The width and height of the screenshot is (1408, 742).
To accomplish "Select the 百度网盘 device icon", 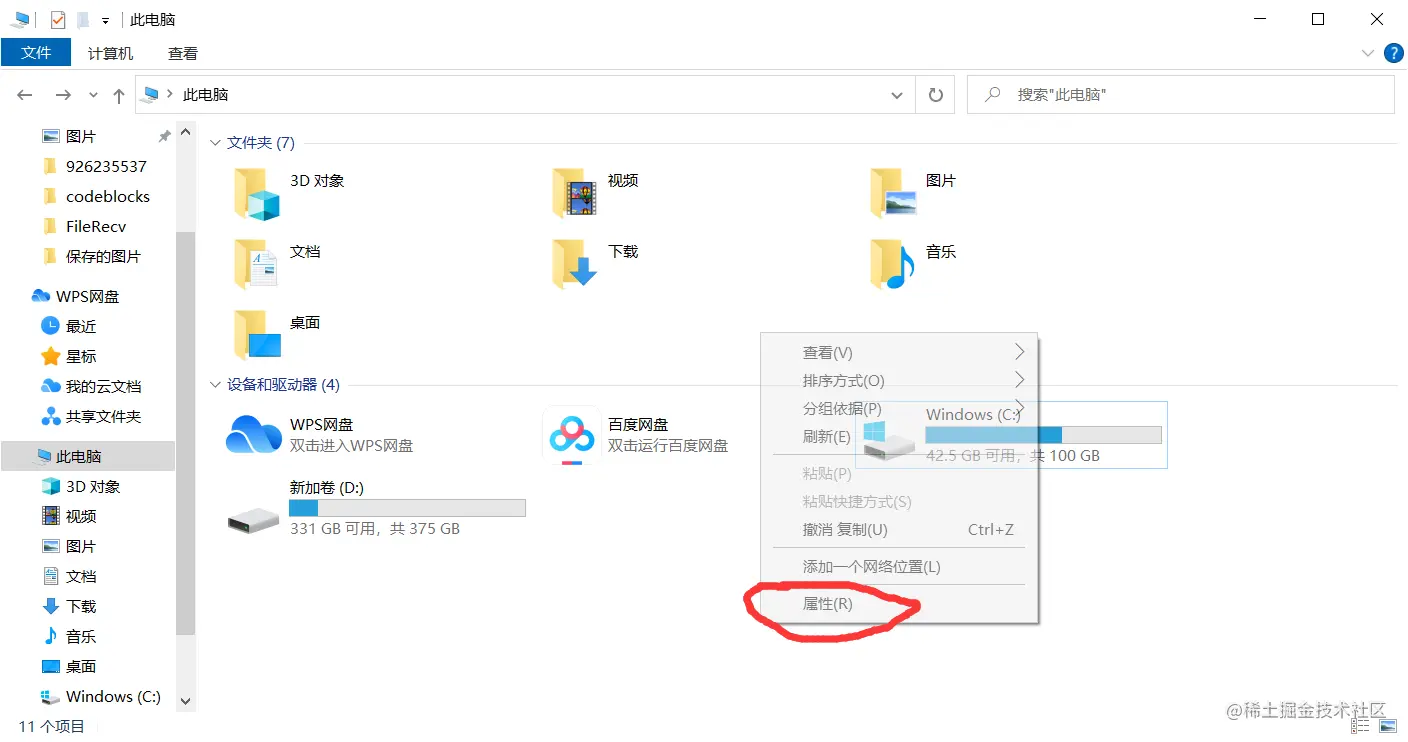I will (x=571, y=435).
